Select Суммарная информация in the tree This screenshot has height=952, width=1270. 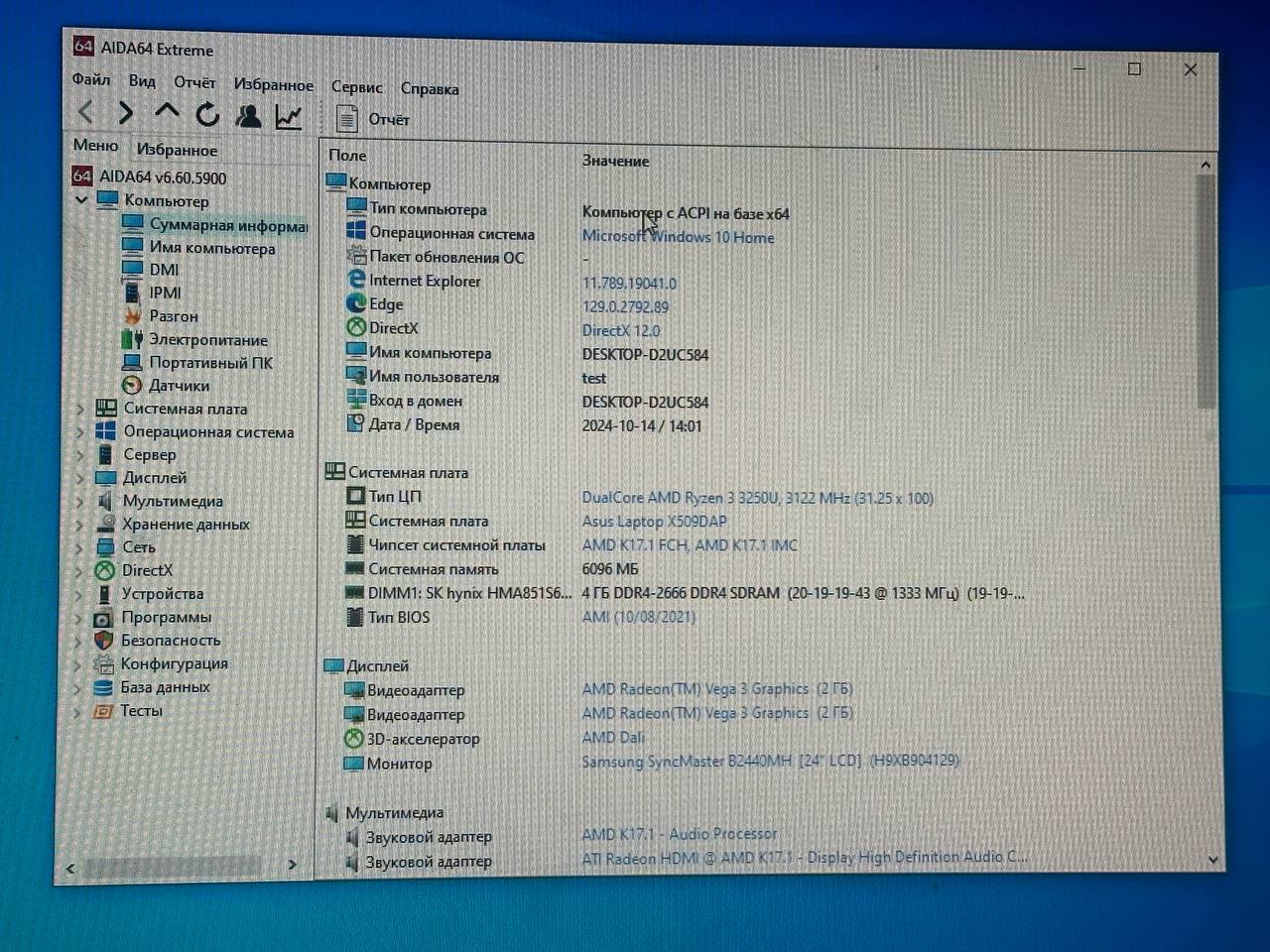pyautogui.click(x=228, y=225)
